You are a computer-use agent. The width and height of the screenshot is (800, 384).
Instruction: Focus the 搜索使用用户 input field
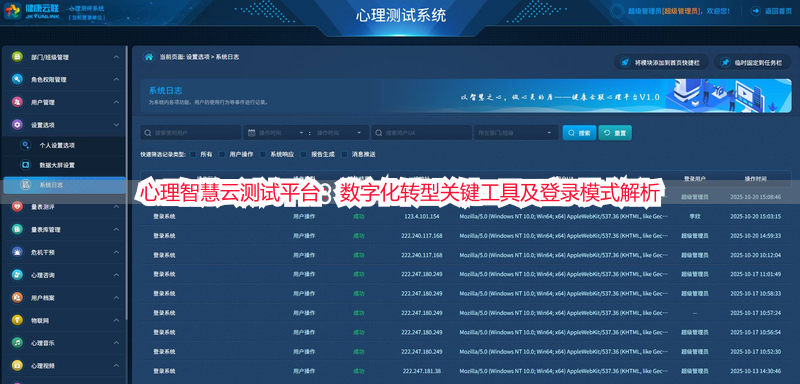click(x=191, y=133)
